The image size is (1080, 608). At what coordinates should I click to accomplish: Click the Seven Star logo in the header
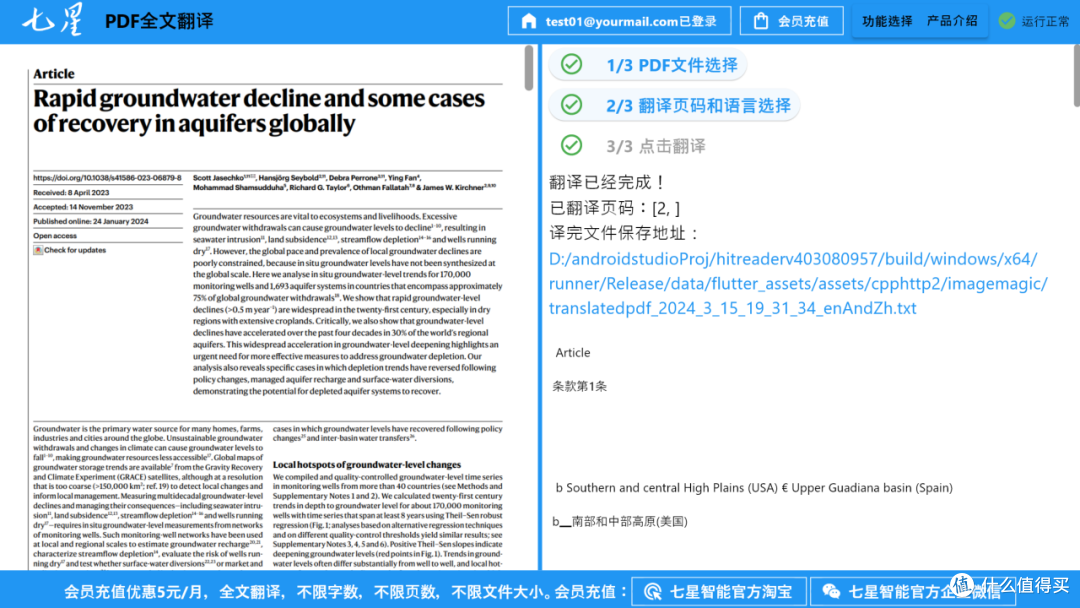click(53, 19)
